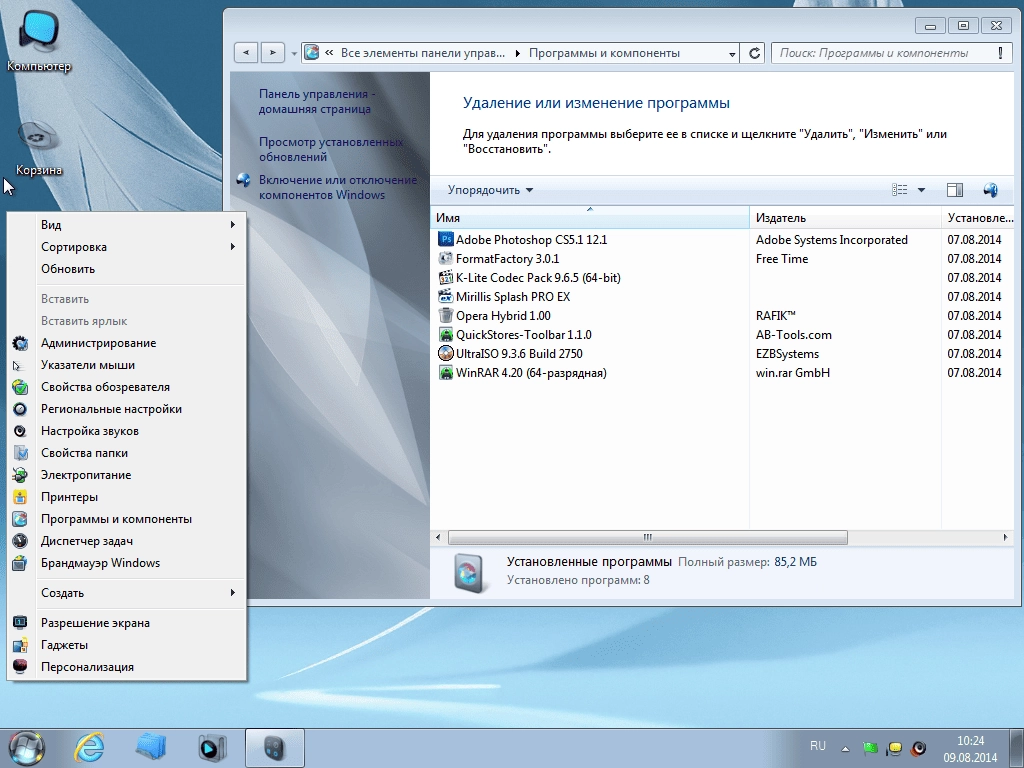Refresh the address bar location
Viewport: 1024px width, 768px height.
(x=754, y=54)
